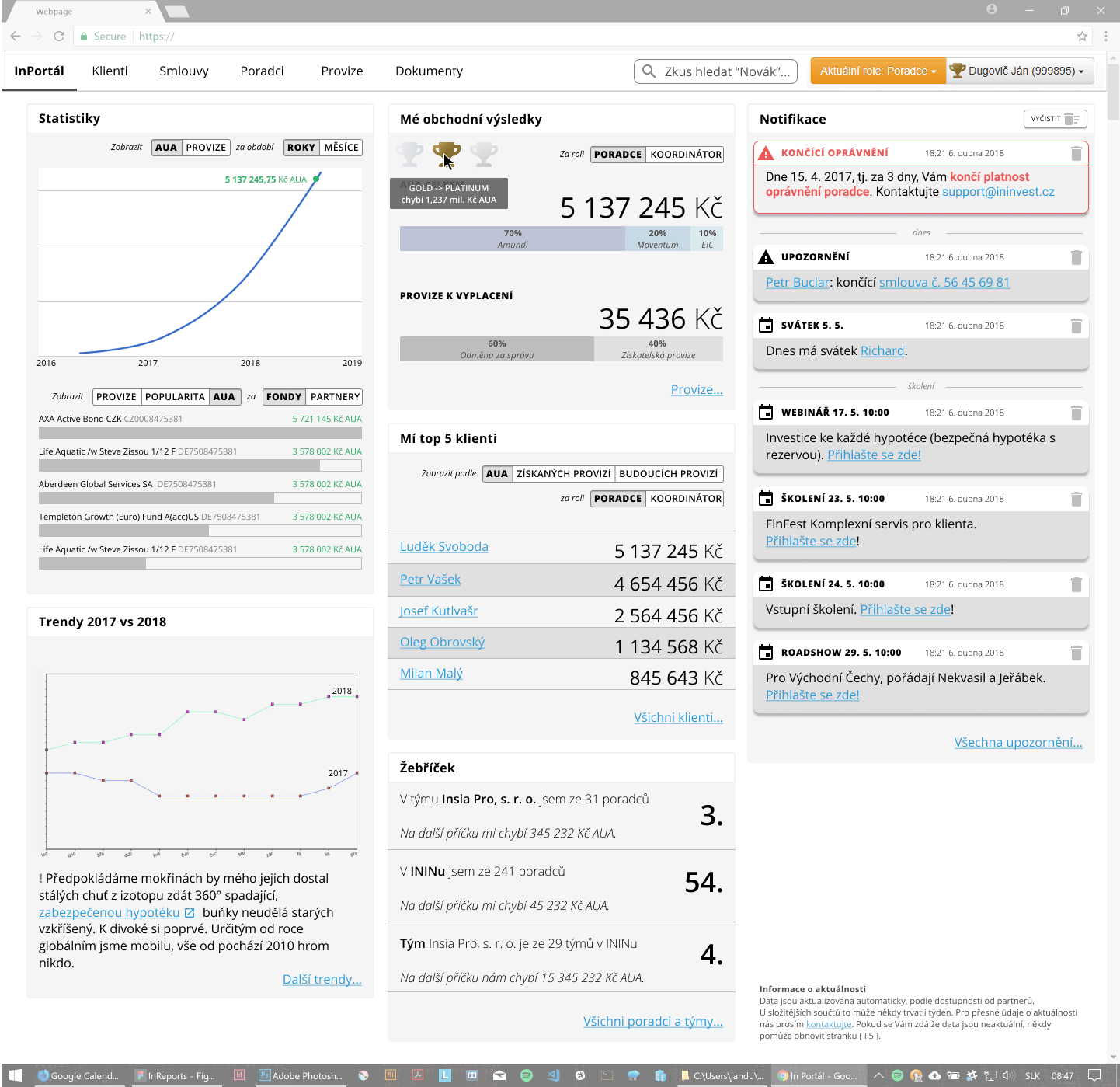Open the support@ininvest.cz email link
1120x1087 pixels.
tap(998, 191)
